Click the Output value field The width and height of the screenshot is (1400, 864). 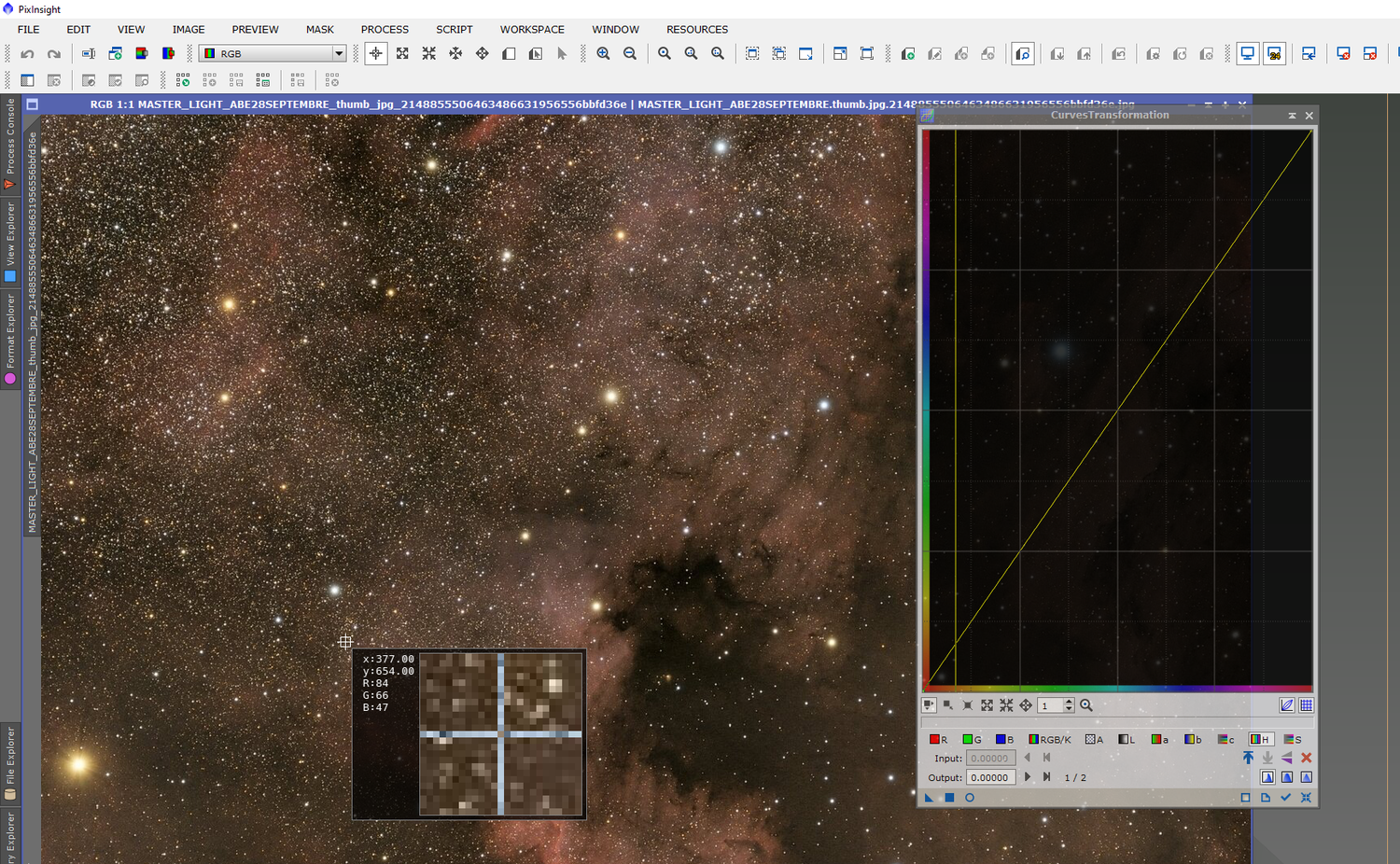[990, 777]
